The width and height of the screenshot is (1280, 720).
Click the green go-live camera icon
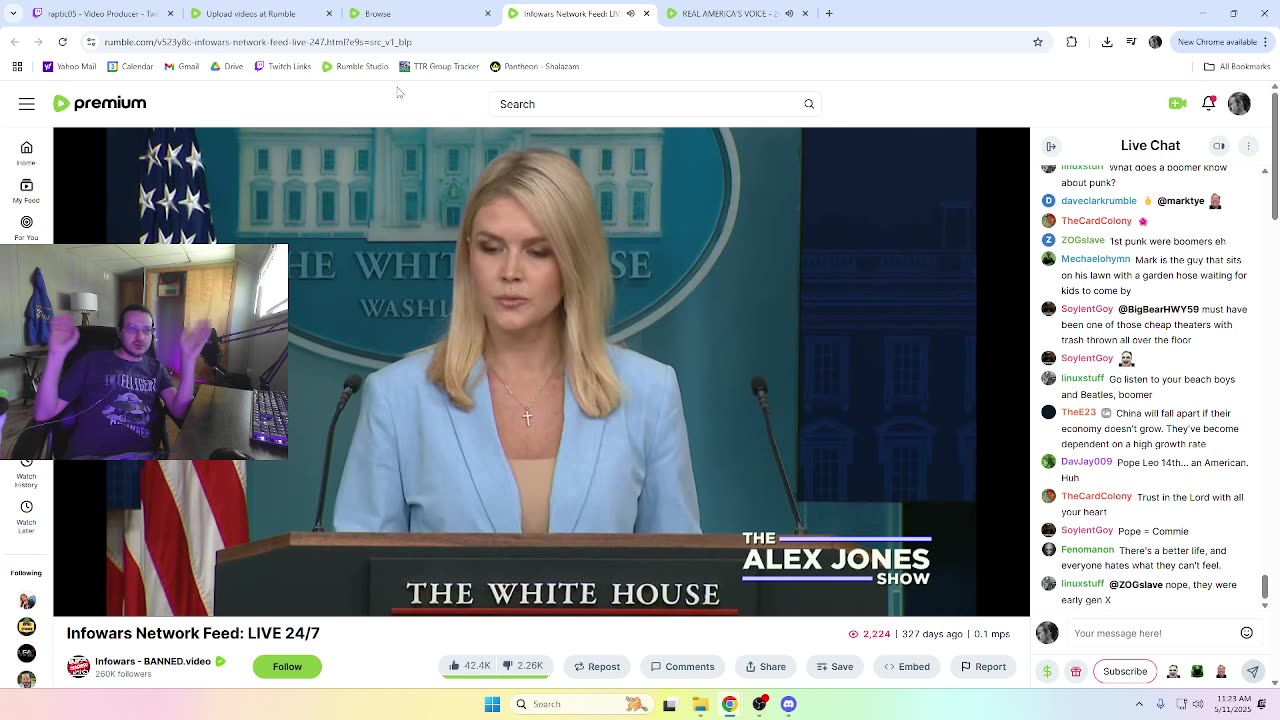(1177, 103)
